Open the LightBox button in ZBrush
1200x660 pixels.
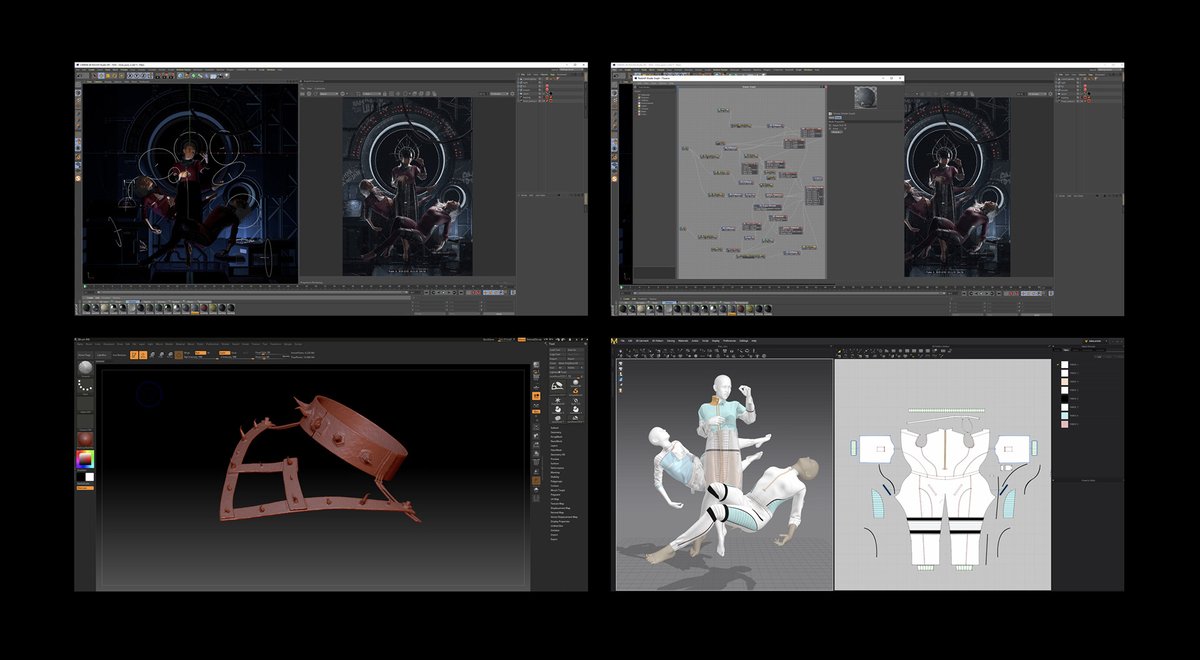(x=103, y=354)
